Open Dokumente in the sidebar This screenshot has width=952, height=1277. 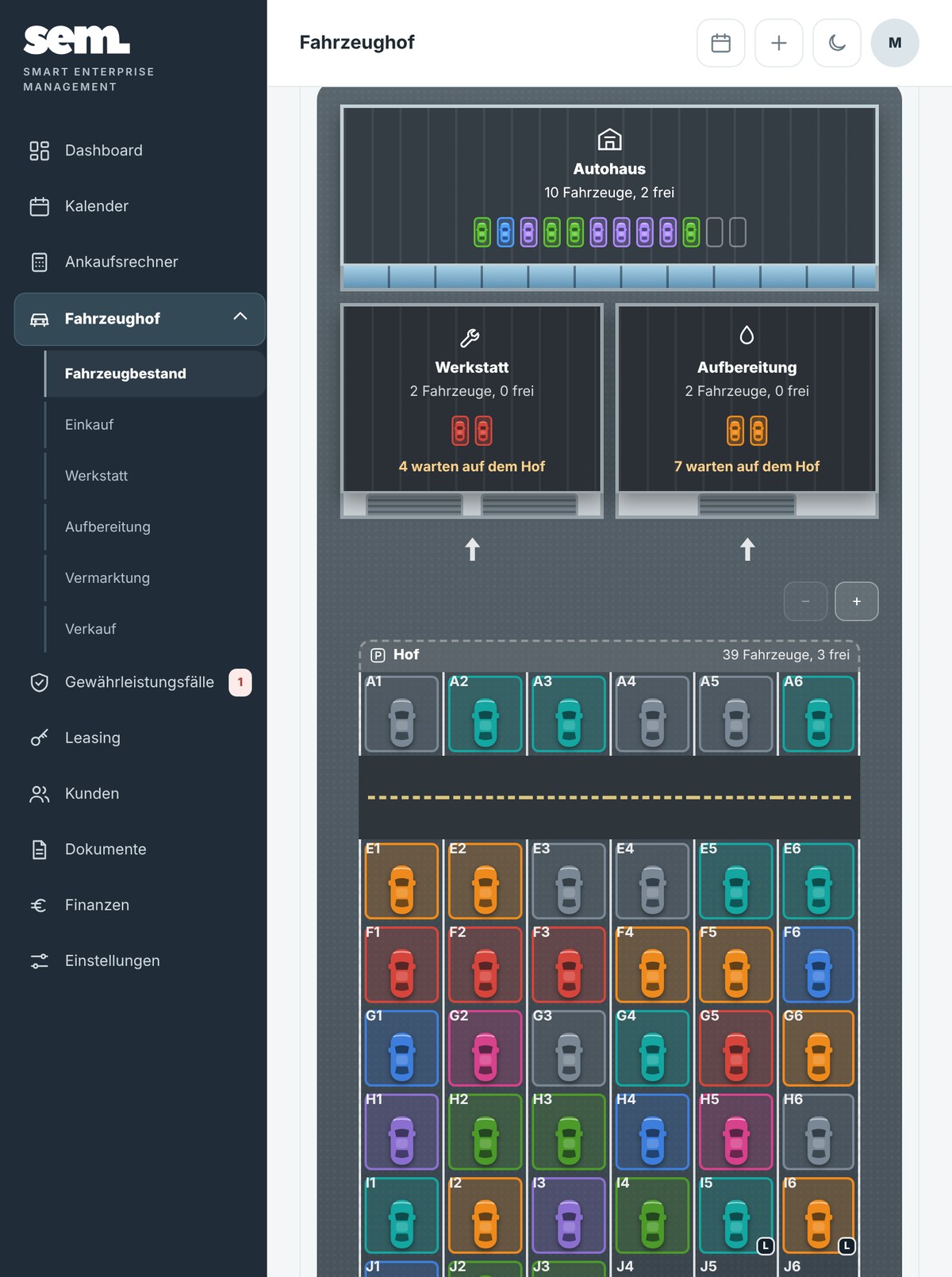140,849
